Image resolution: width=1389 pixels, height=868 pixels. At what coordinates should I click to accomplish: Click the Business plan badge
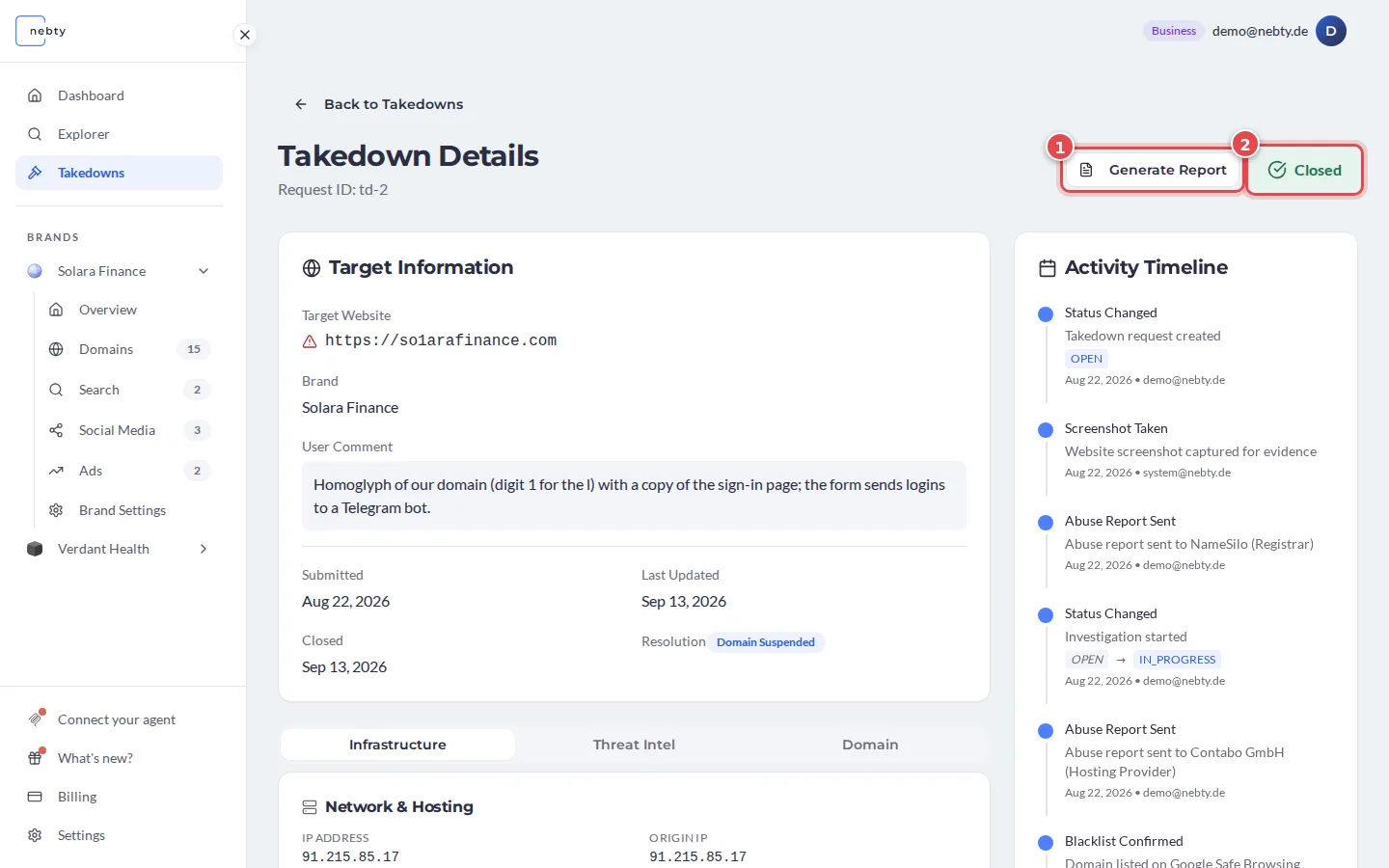click(1174, 31)
